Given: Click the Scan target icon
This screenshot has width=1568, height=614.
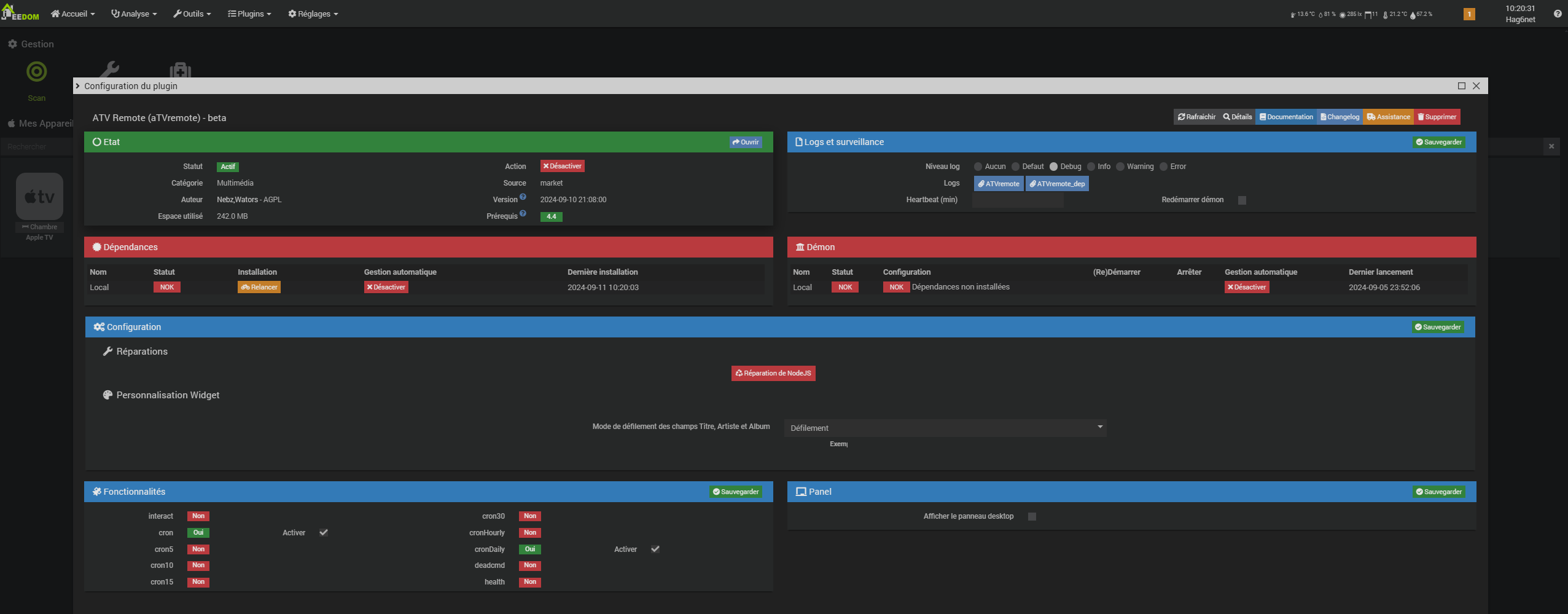Looking at the screenshot, I should pyautogui.click(x=36, y=72).
